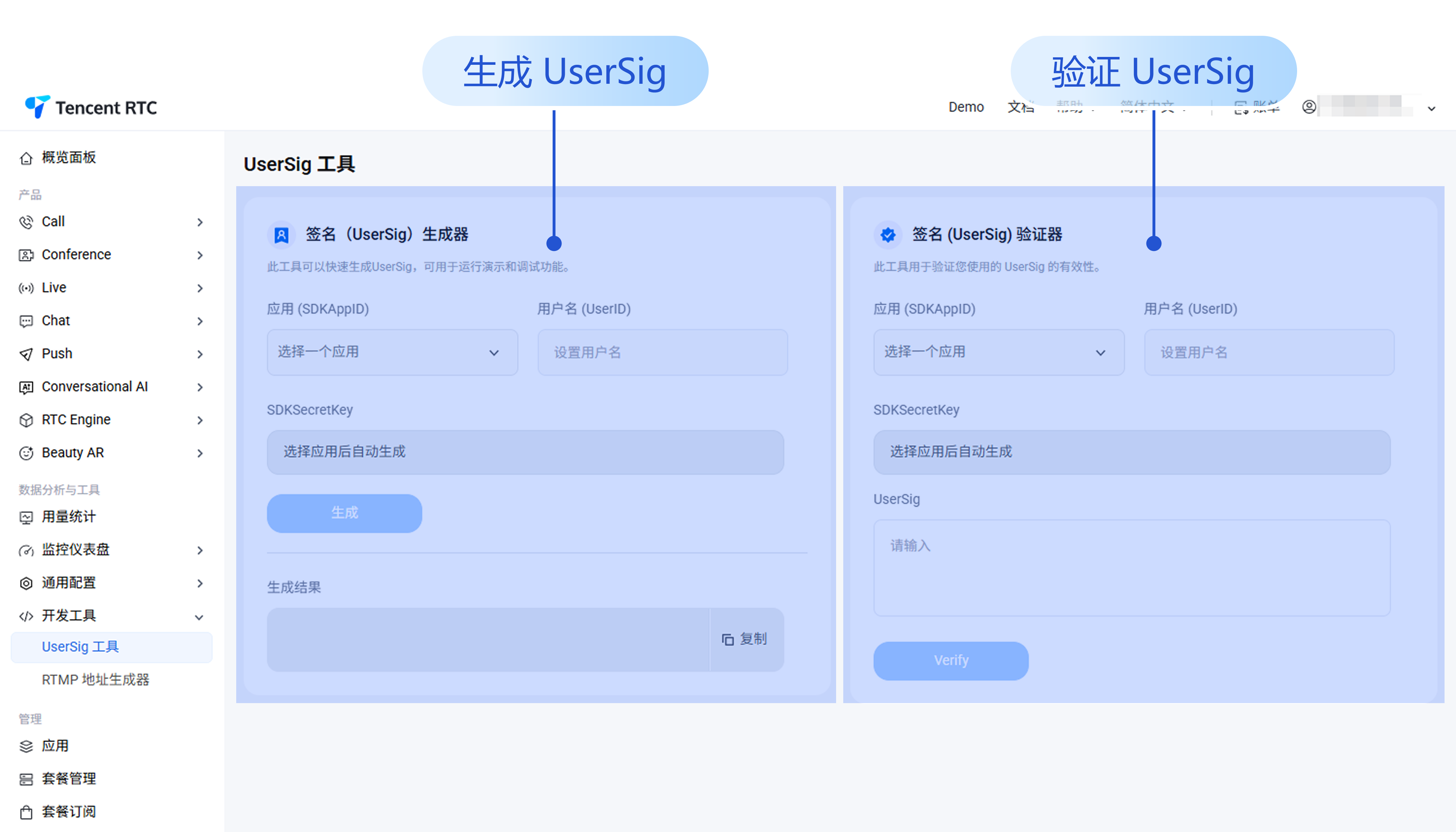Viewport: 1456px width, 832px height.
Task: Click the Call phone icon
Action: (x=26, y=222)
